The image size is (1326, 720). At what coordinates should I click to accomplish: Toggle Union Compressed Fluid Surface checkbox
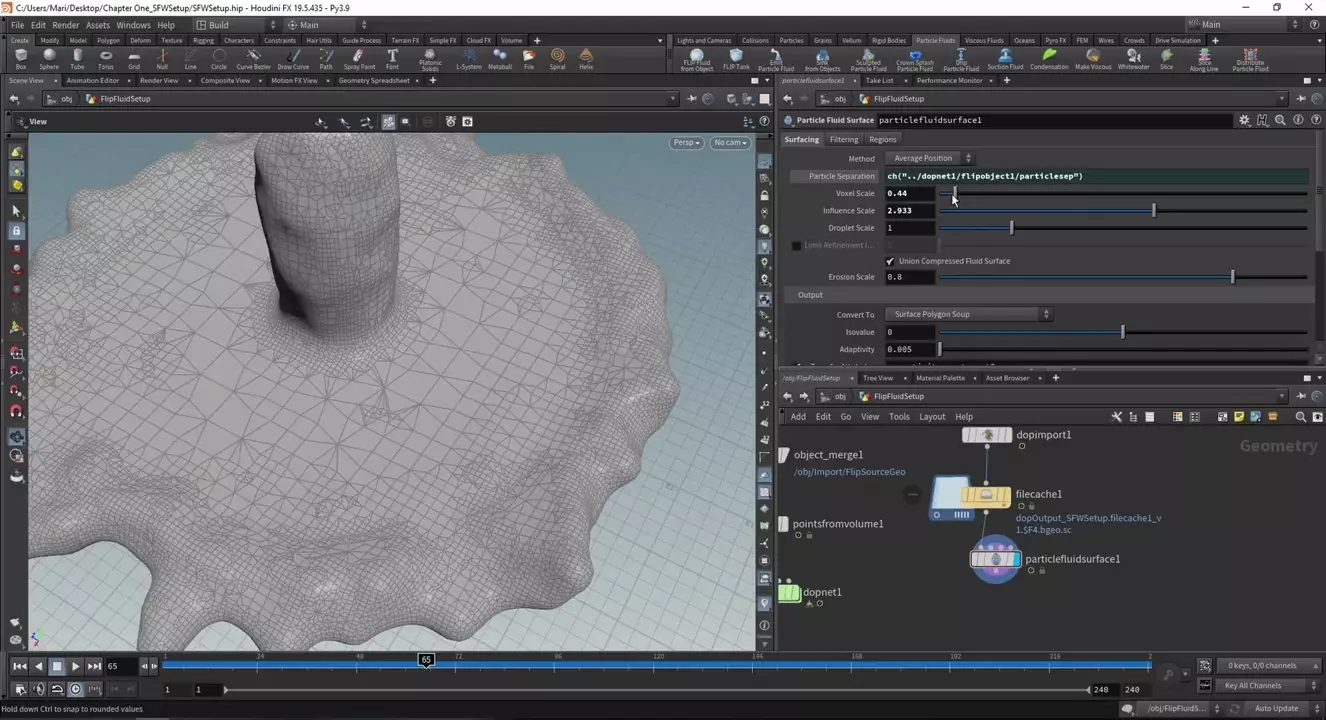pos(890,261)
